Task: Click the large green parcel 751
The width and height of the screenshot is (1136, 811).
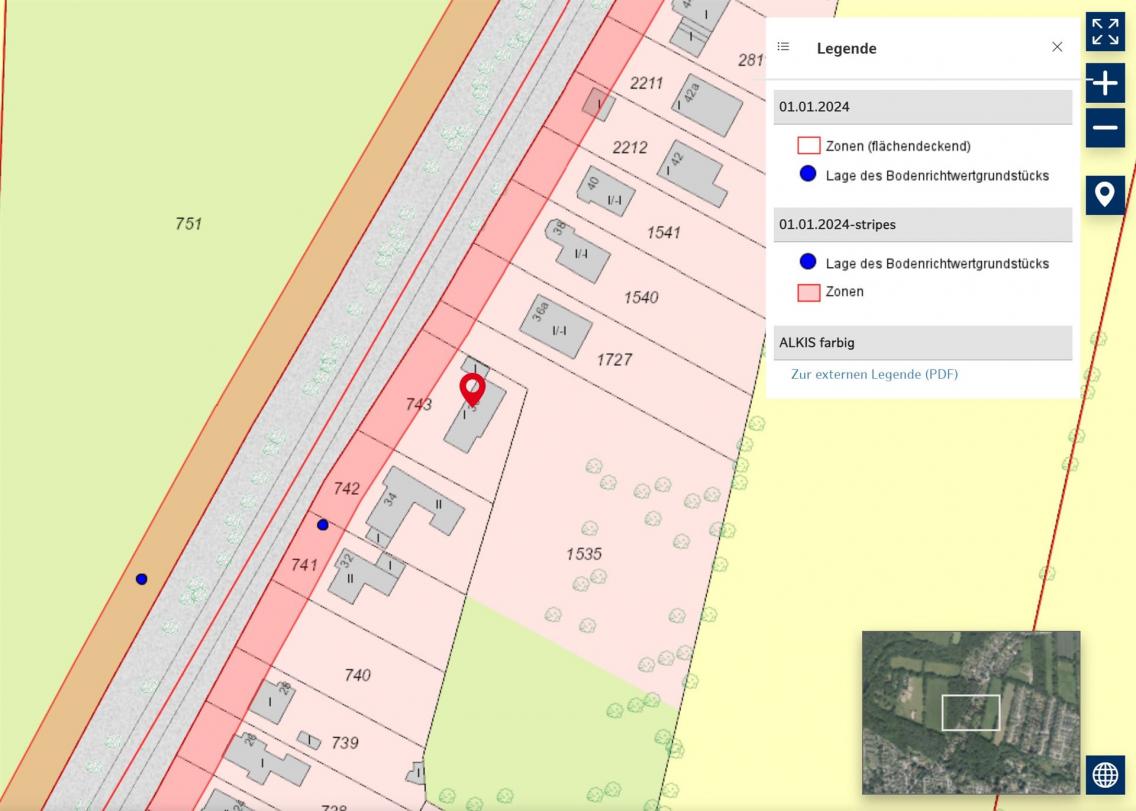Action: click(188, 224)
